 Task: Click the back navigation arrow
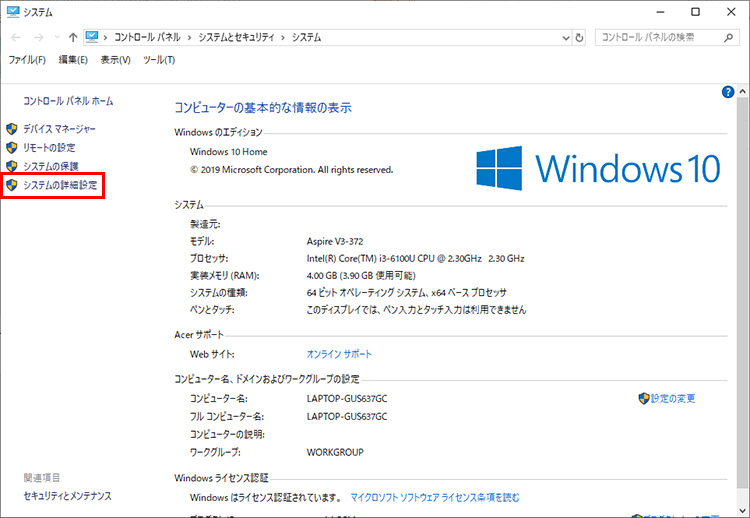pyautogui.click(x=15, y=37)
